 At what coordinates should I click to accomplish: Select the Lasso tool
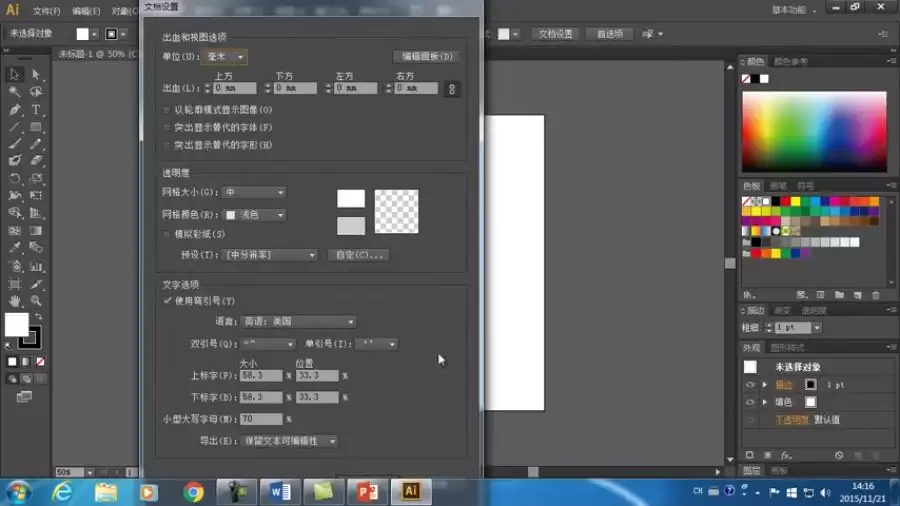coord(36,92)
